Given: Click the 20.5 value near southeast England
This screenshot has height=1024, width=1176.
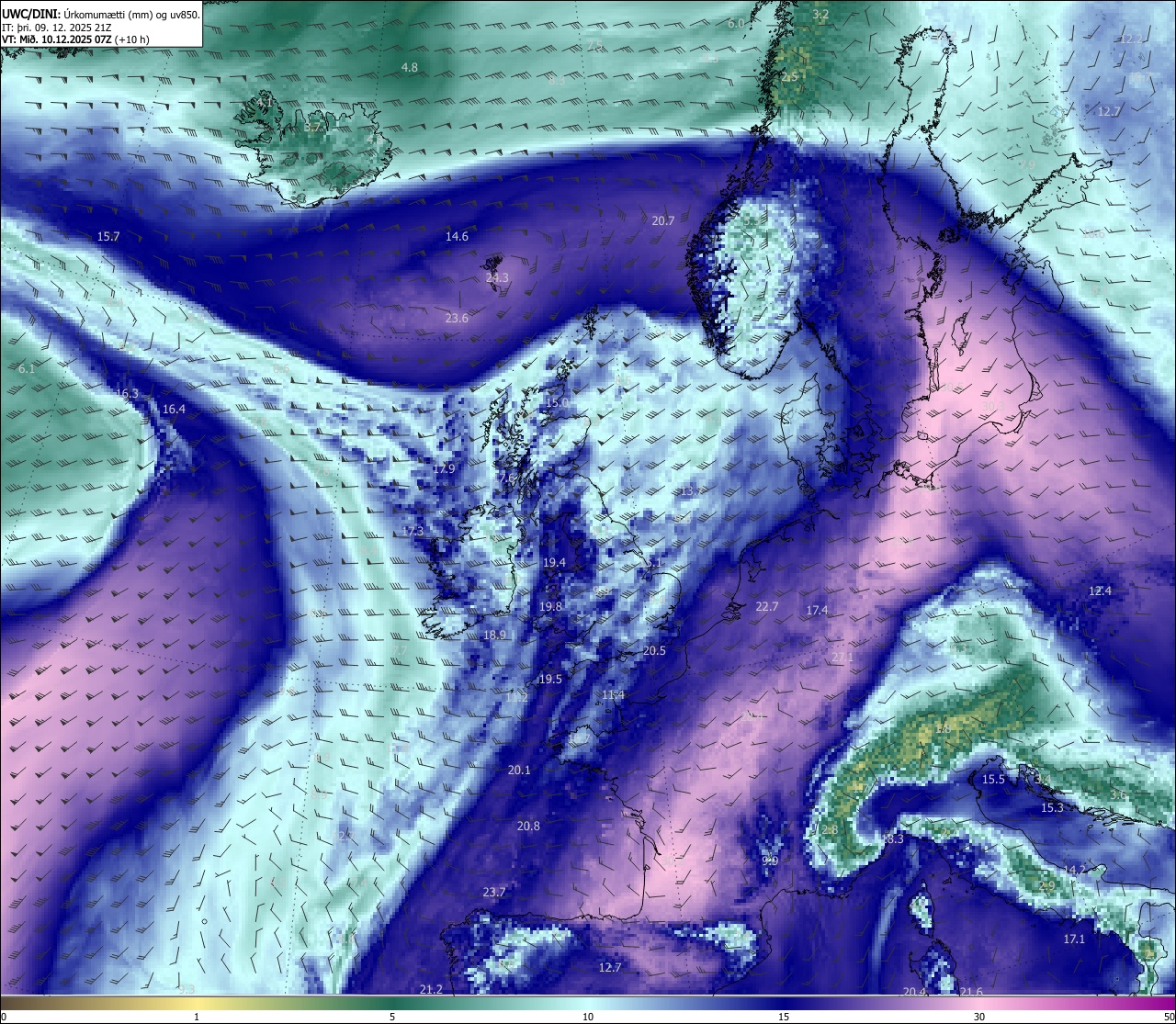Looking at the screenshot, I should click(x=654, y=651).
